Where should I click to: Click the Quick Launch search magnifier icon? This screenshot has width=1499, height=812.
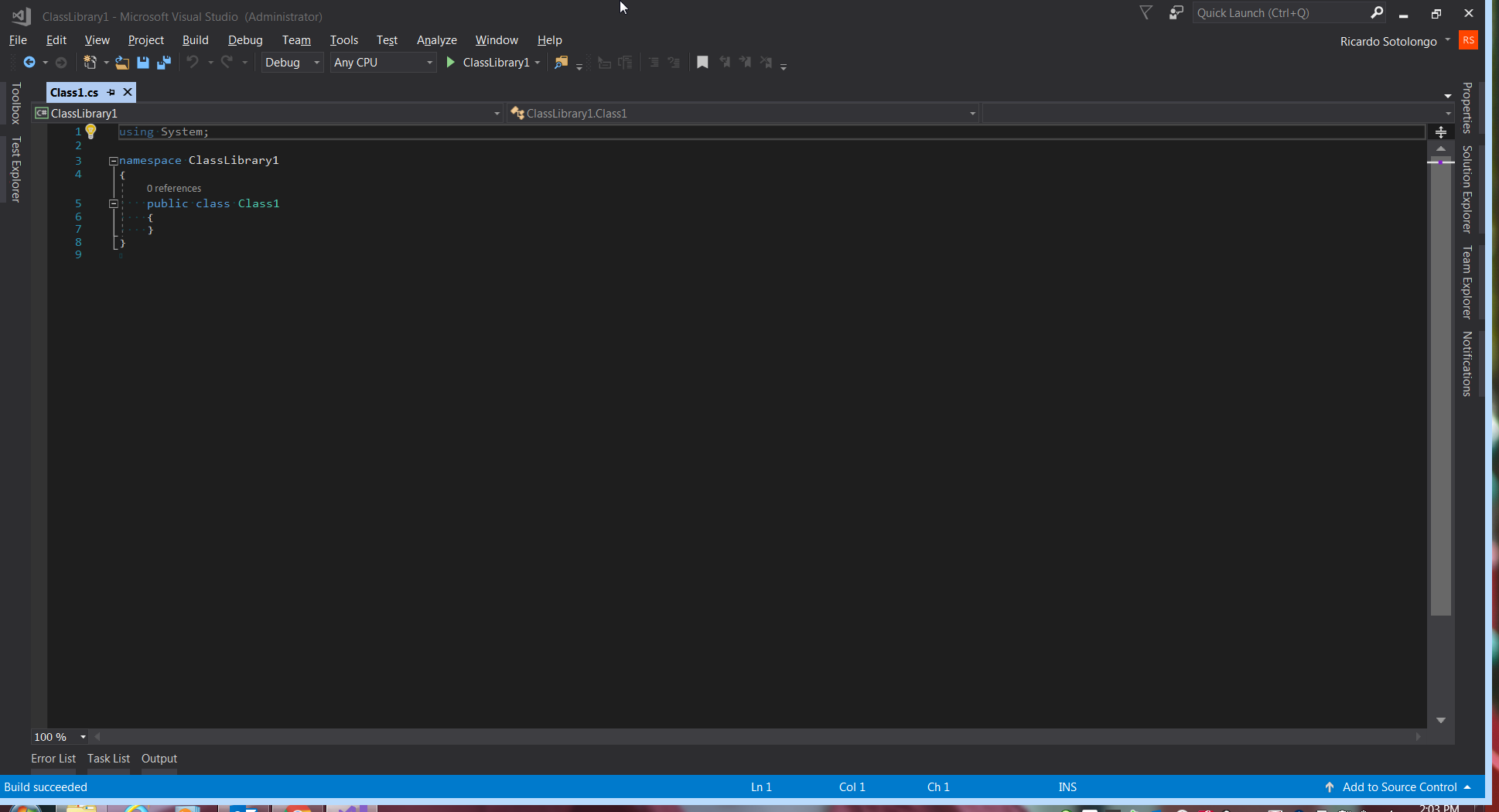point(1377,12)
